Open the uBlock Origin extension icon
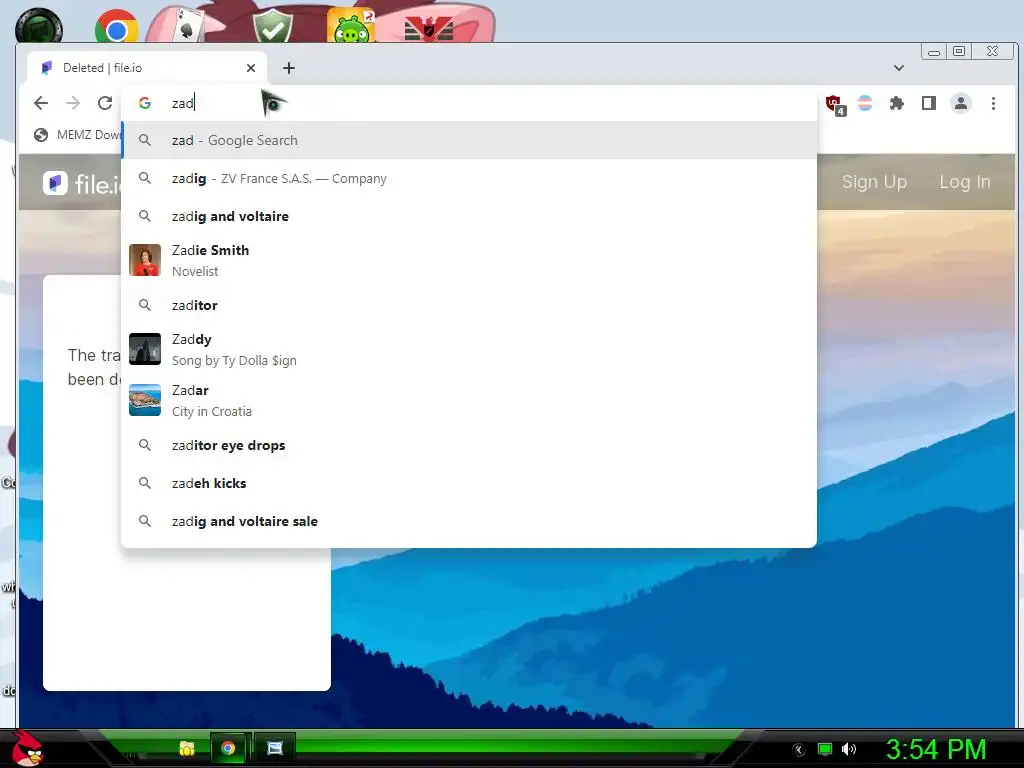The height and width of the screenshot is (768, 1024). [x=835, y=104]
